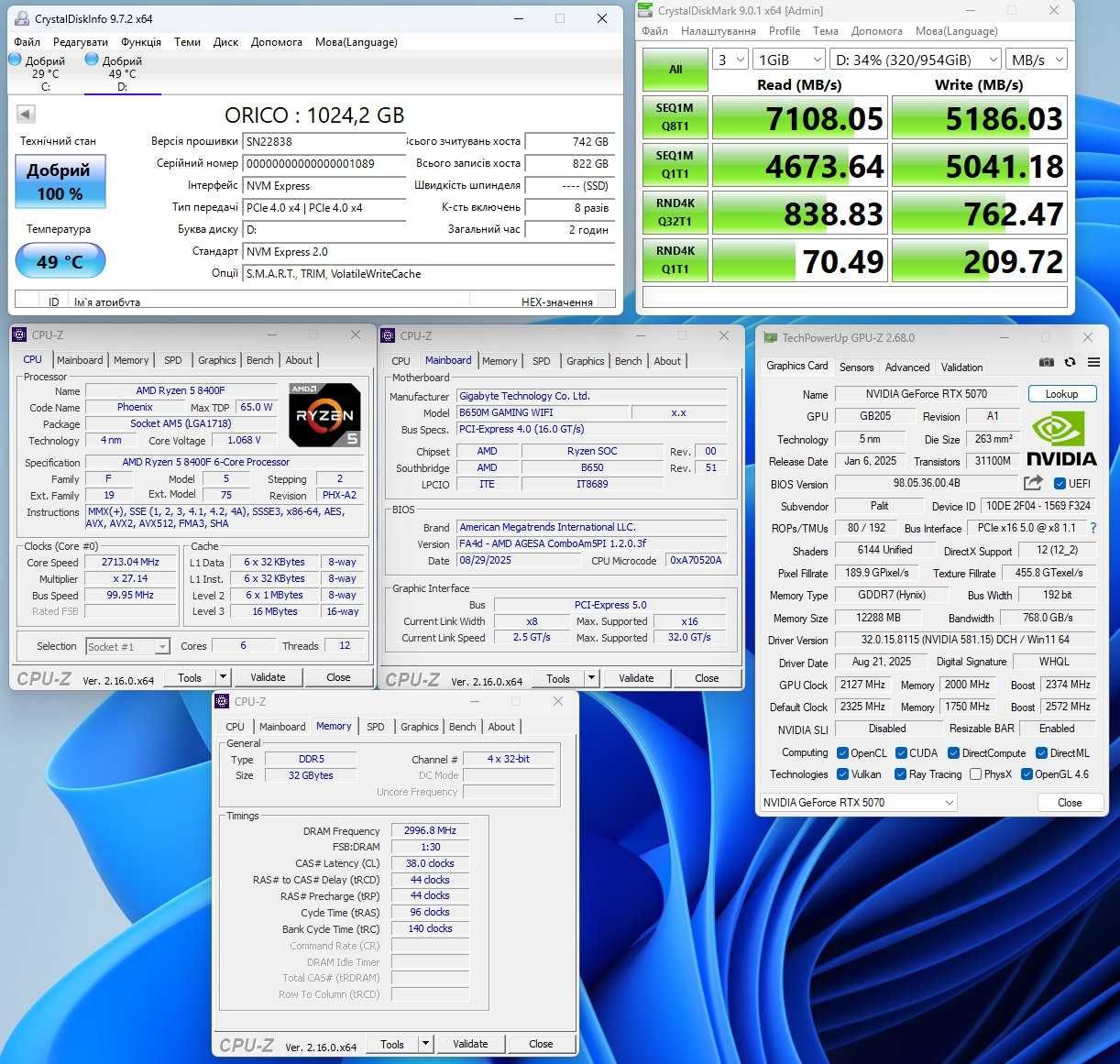Toggle the Vulkan checkbox

tap(842, 774)
